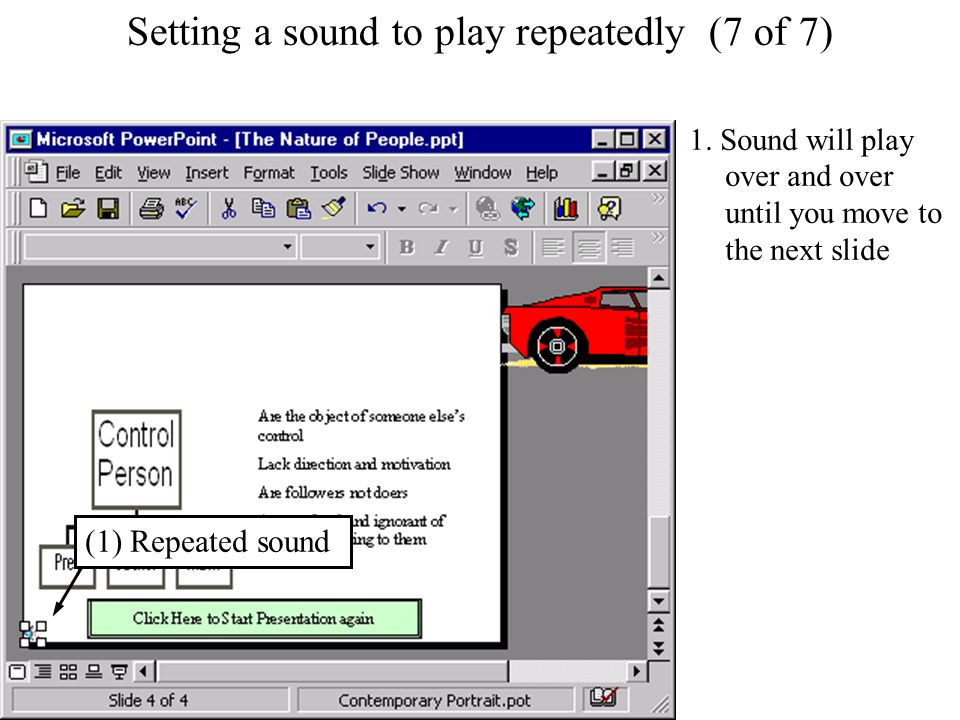
Task: Click the Insert Hyperlink globe icon
Action: pyautogui.click(x=487, y=209)
